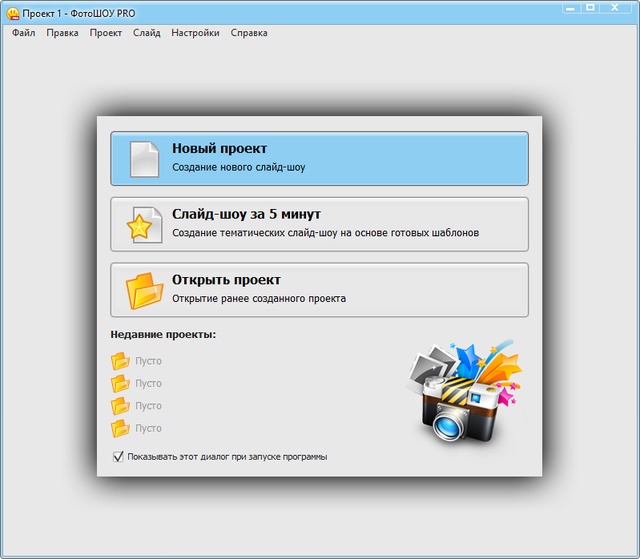Open the Файл menu
The width and height of the screenshot is (640, 559).
click(23, 33)
